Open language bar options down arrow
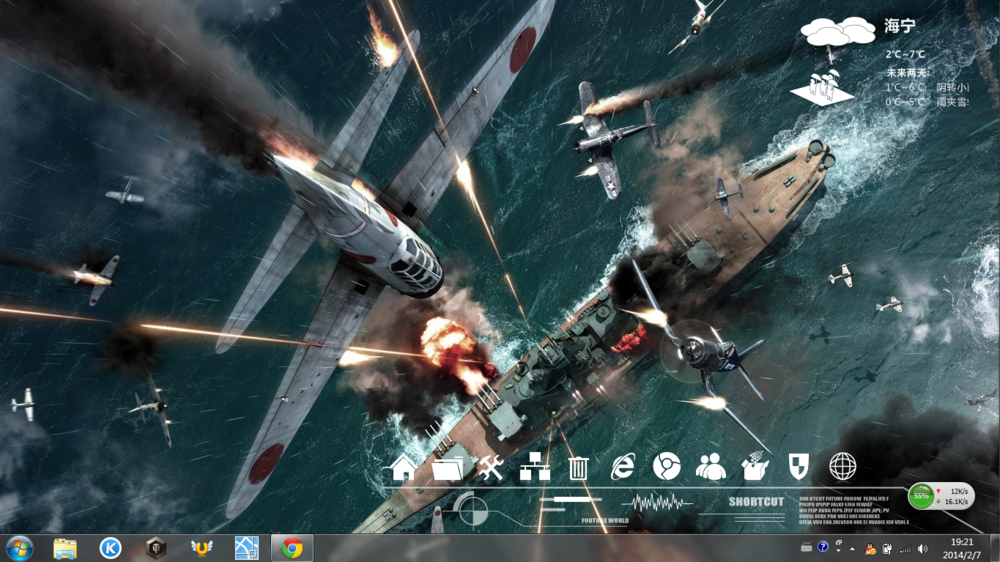Image resolution: width=1000 pixels, height=562 pixels. pyautogui.click(x=839, y=551)
